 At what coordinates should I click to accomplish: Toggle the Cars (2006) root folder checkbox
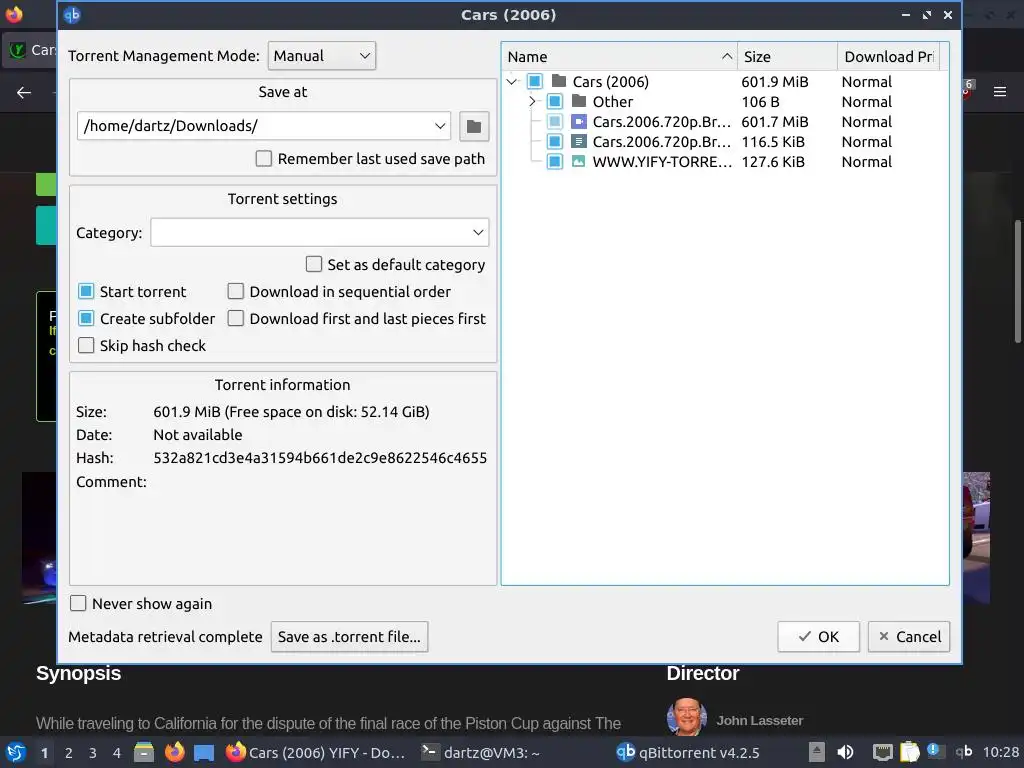pyautogui.click(x=534, y=81)
